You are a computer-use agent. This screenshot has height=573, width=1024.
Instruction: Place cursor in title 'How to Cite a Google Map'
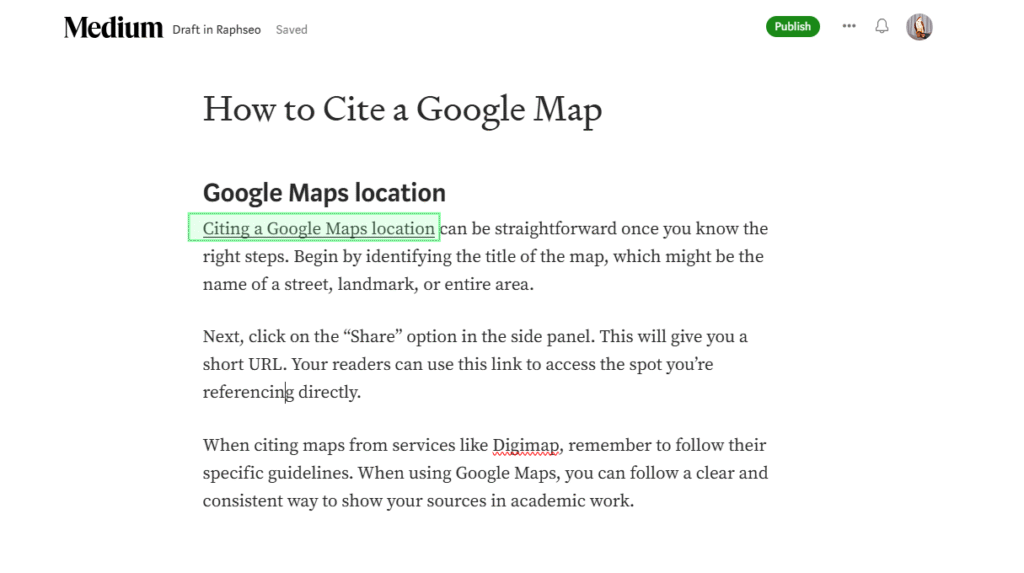(x=402, y=109)
